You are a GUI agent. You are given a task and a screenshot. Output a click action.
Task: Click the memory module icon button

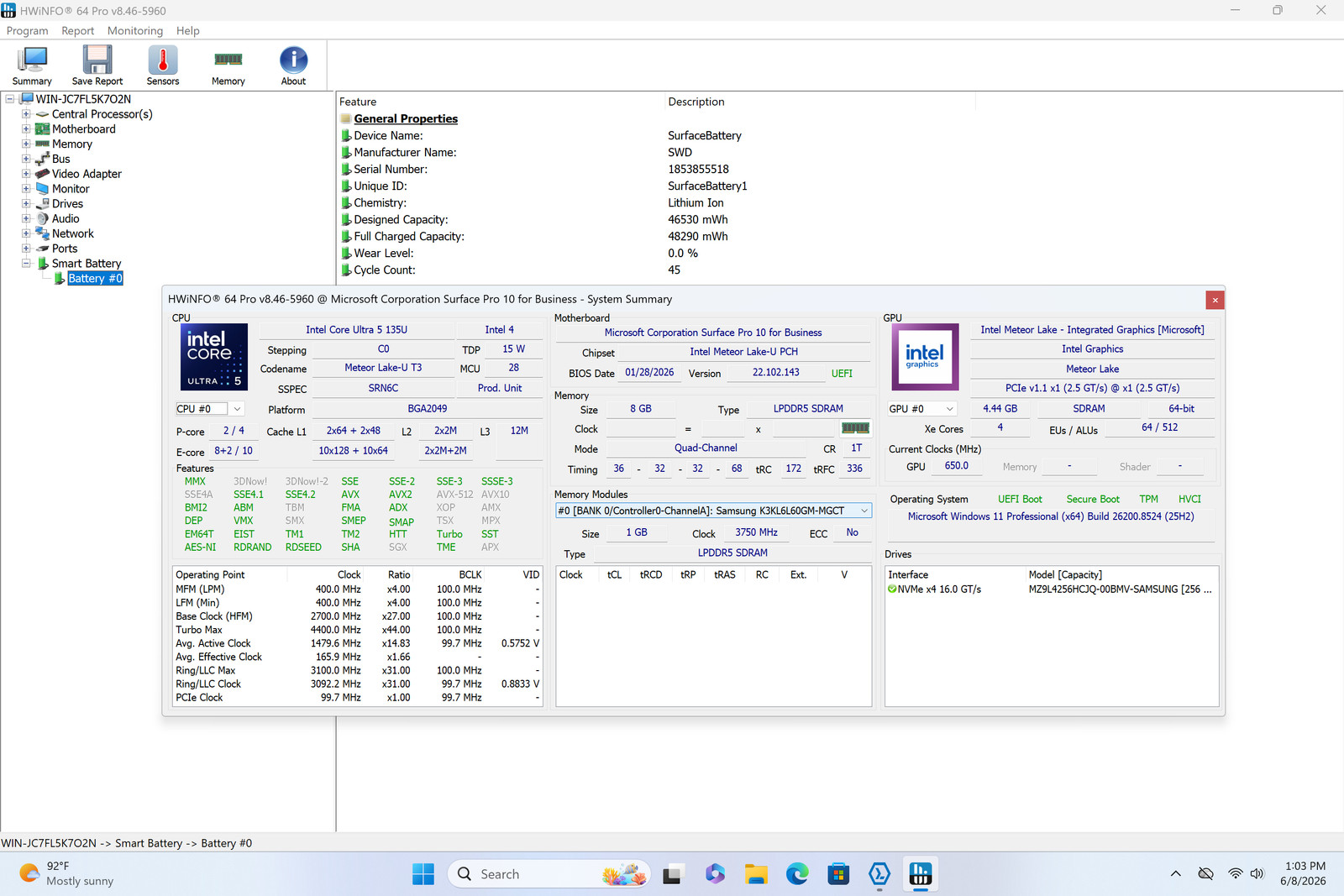(855, 428)
